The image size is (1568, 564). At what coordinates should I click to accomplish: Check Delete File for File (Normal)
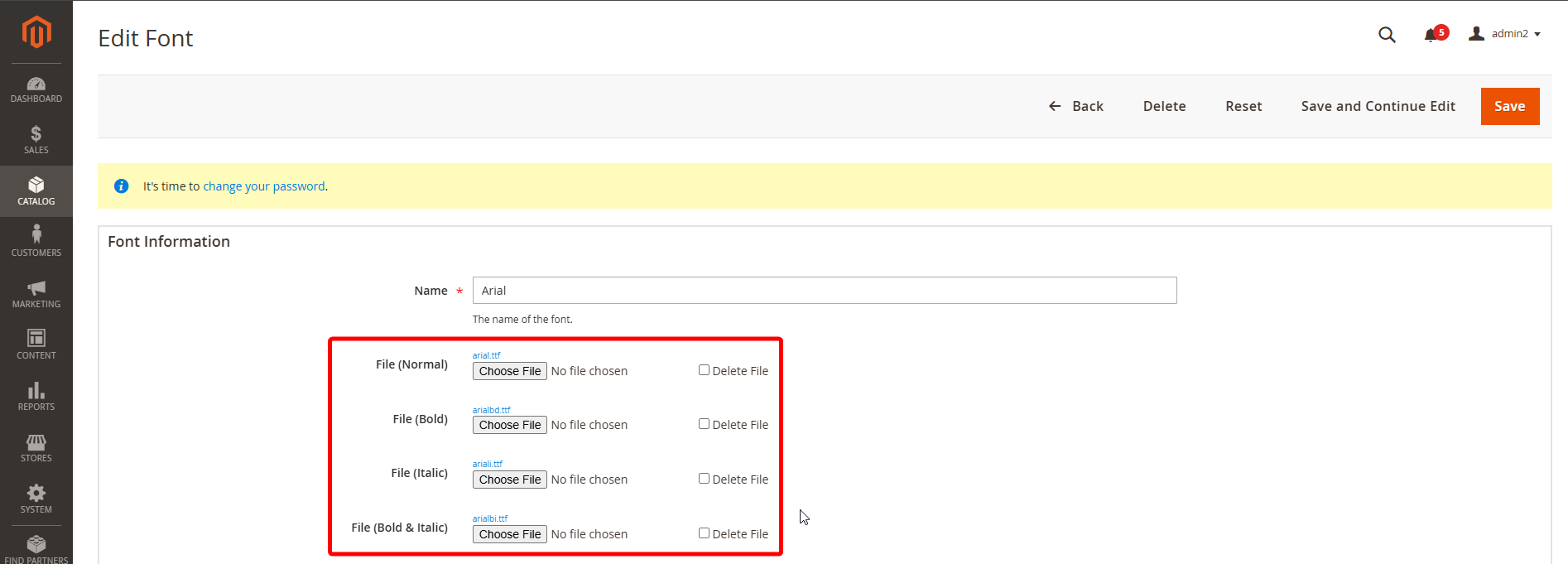pos(704,370)
